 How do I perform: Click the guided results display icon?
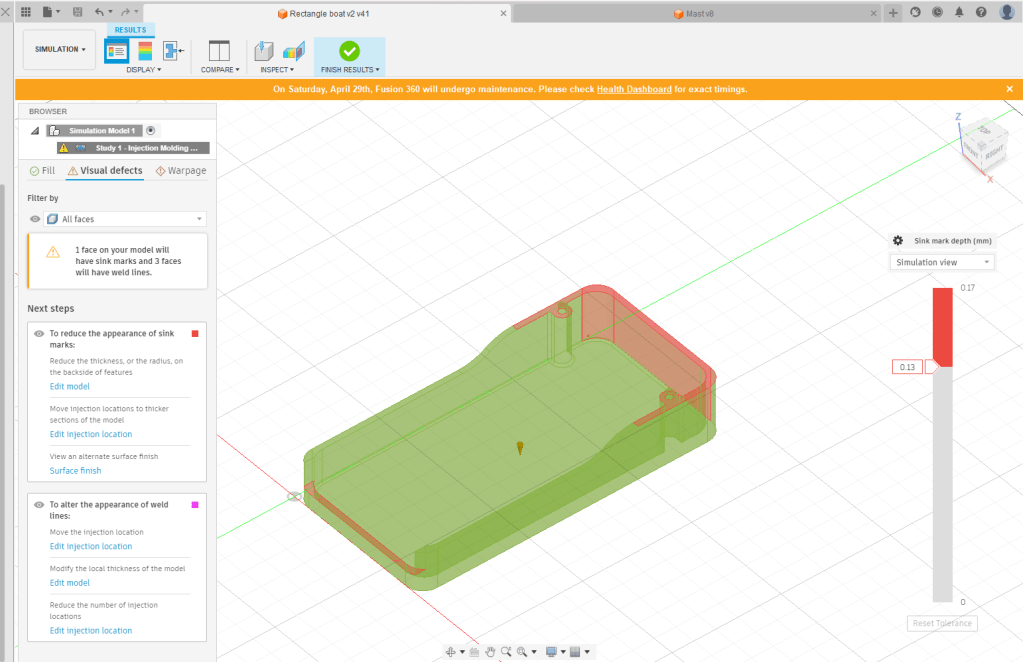[116, 50]
